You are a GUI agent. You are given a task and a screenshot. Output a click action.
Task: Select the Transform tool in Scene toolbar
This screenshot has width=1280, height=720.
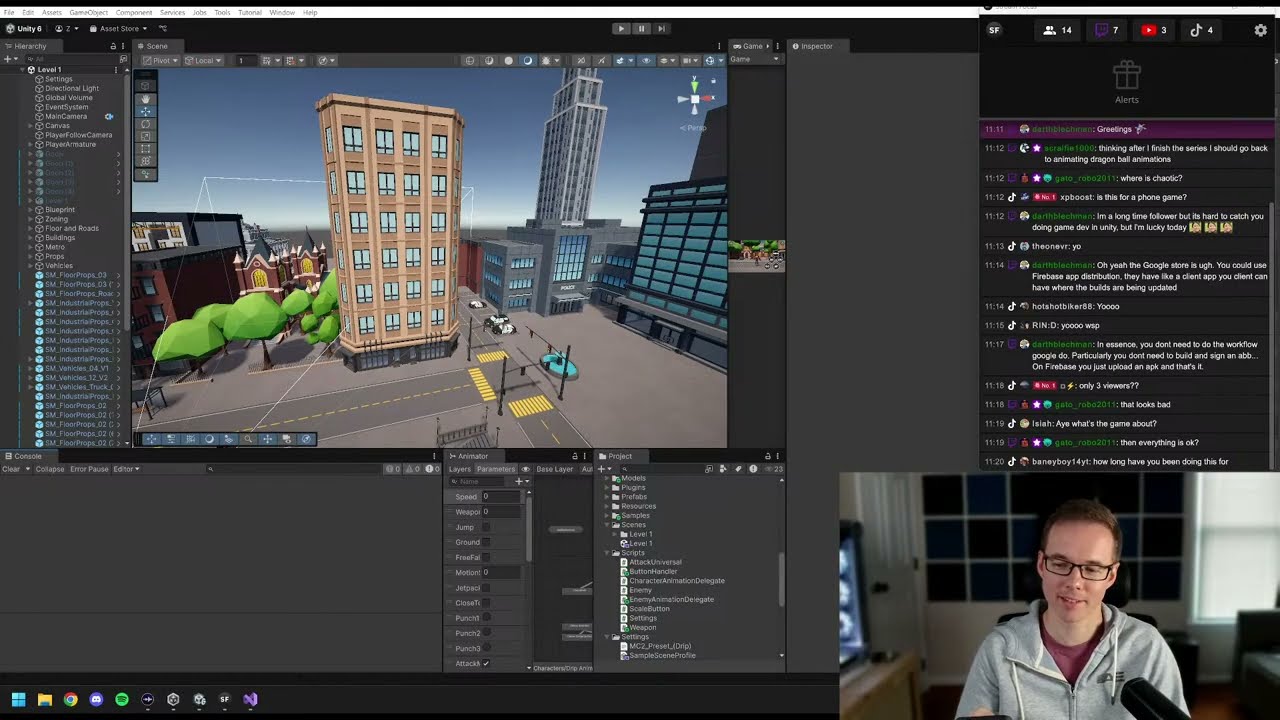(146, 161)
